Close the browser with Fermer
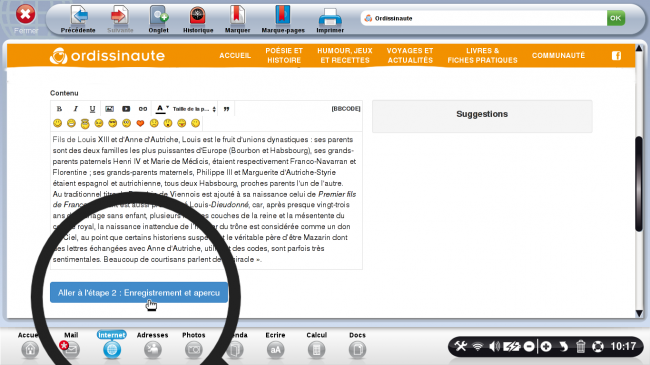 click(26, 19)
